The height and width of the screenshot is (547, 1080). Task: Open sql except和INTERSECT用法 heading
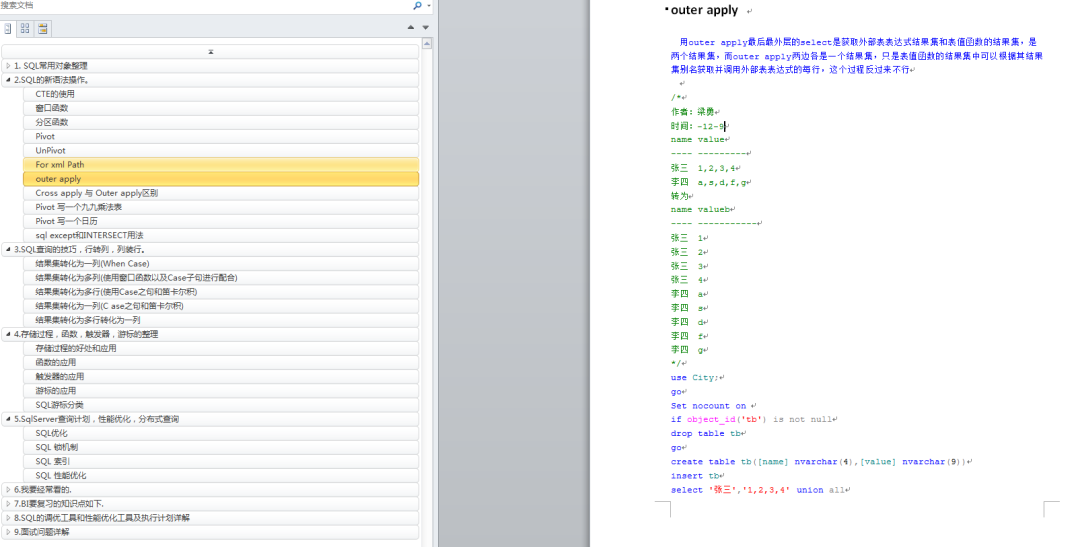[x=220, y=235]
